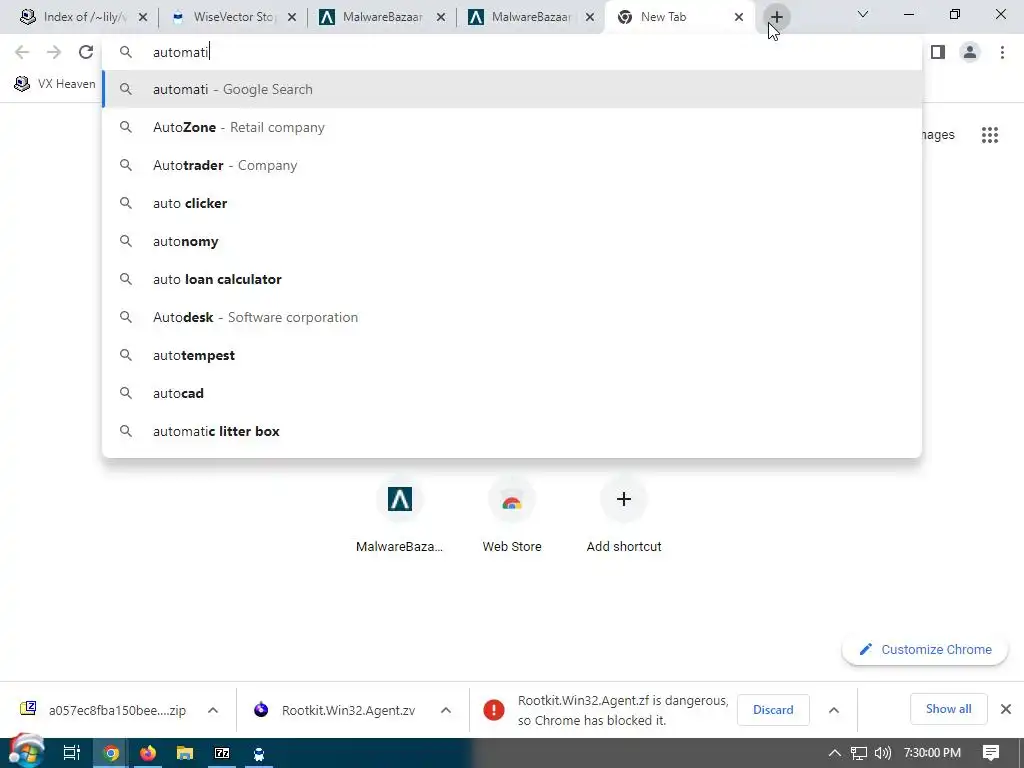Go back to previous page
Viewport: 1024px width, 768px height.
point(22,52)
